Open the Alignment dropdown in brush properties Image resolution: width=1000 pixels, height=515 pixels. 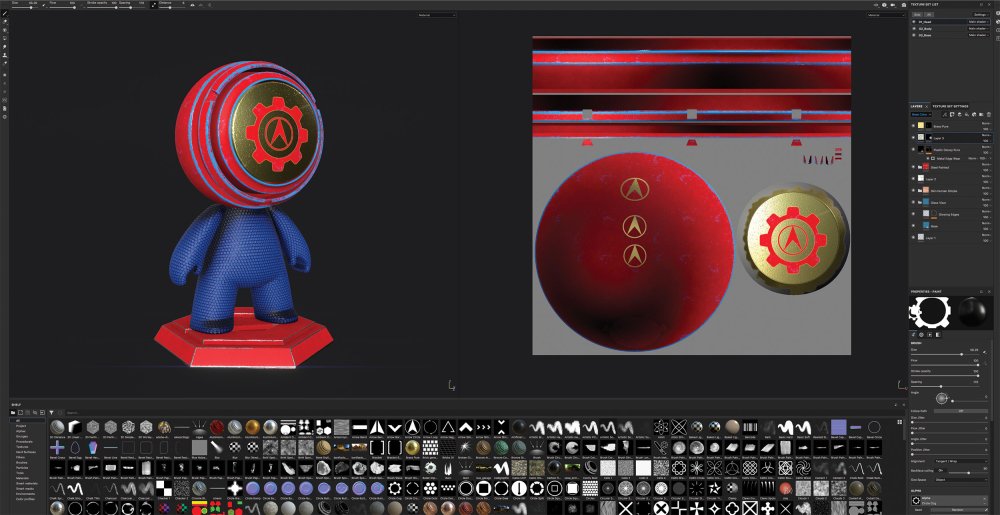pyautogui.click(x=961, y=461)
